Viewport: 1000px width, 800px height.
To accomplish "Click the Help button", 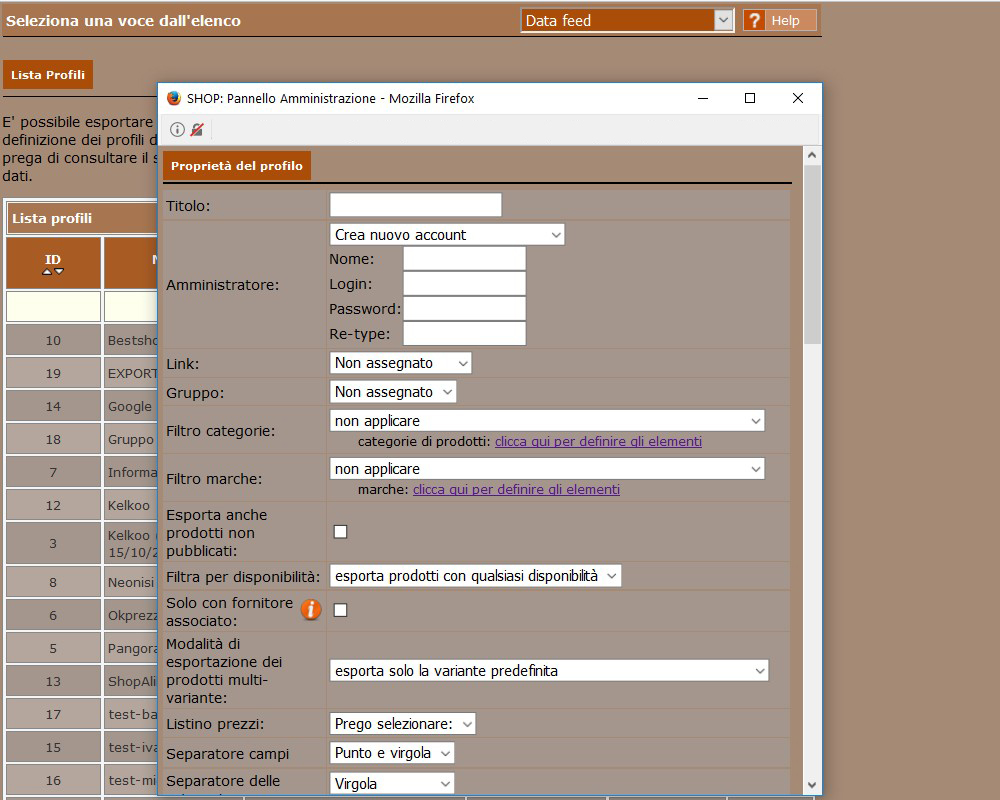I will coord(780,20).
